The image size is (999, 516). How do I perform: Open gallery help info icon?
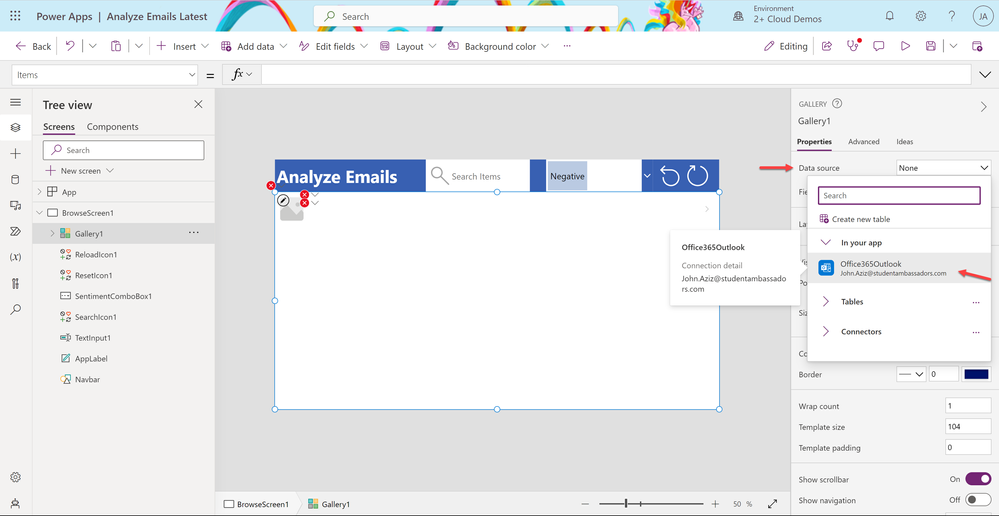coord(837,104)
